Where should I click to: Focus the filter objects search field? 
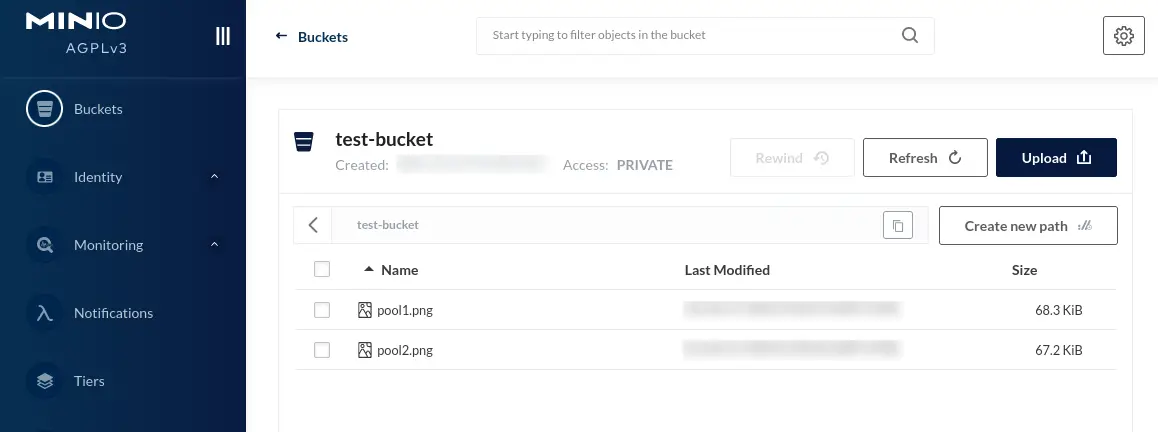click(x=705, y=35)
